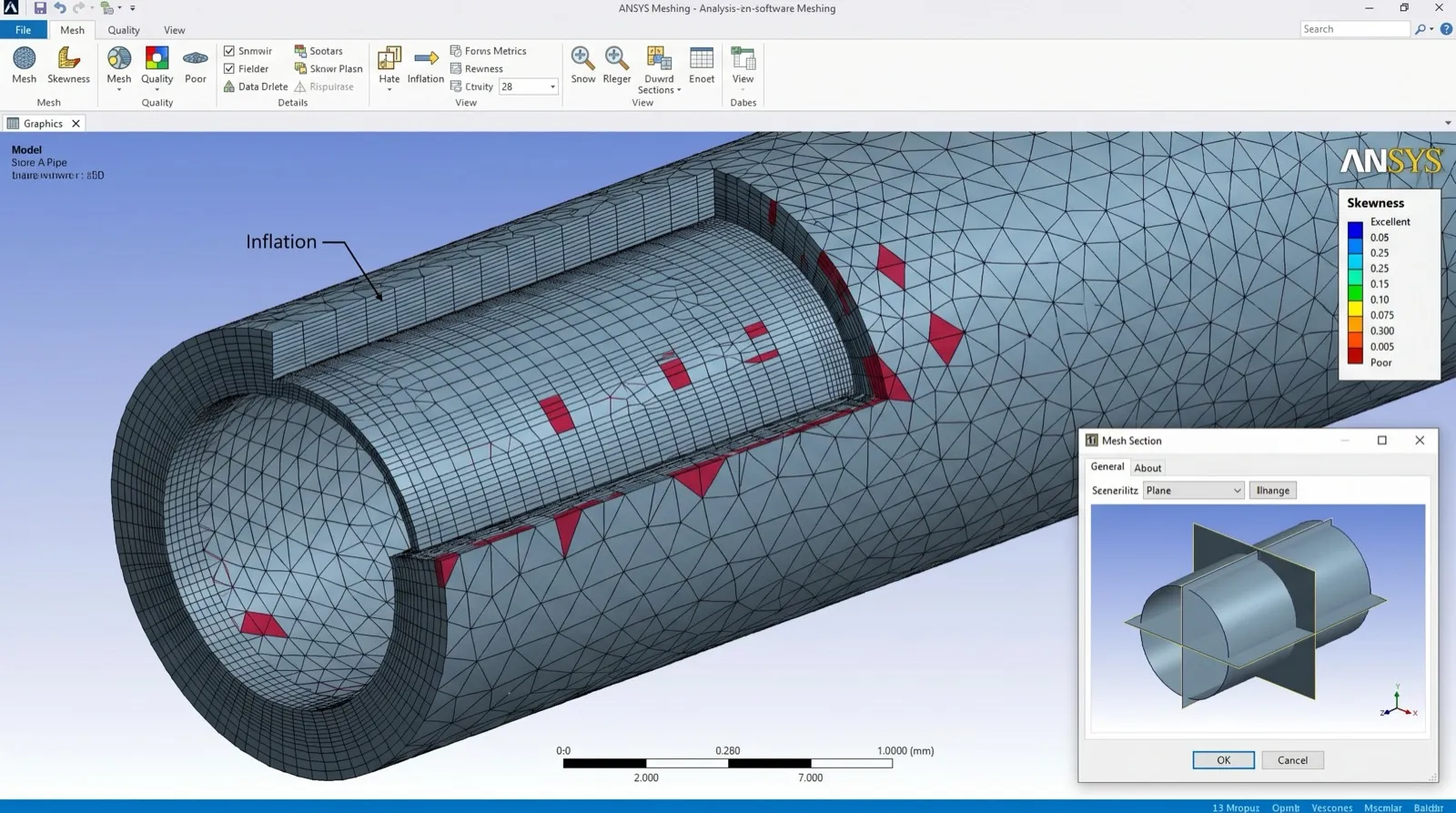Click the Ilnange button
Viewport: 1456px width, 813px height.
(x=1272, y=491)
